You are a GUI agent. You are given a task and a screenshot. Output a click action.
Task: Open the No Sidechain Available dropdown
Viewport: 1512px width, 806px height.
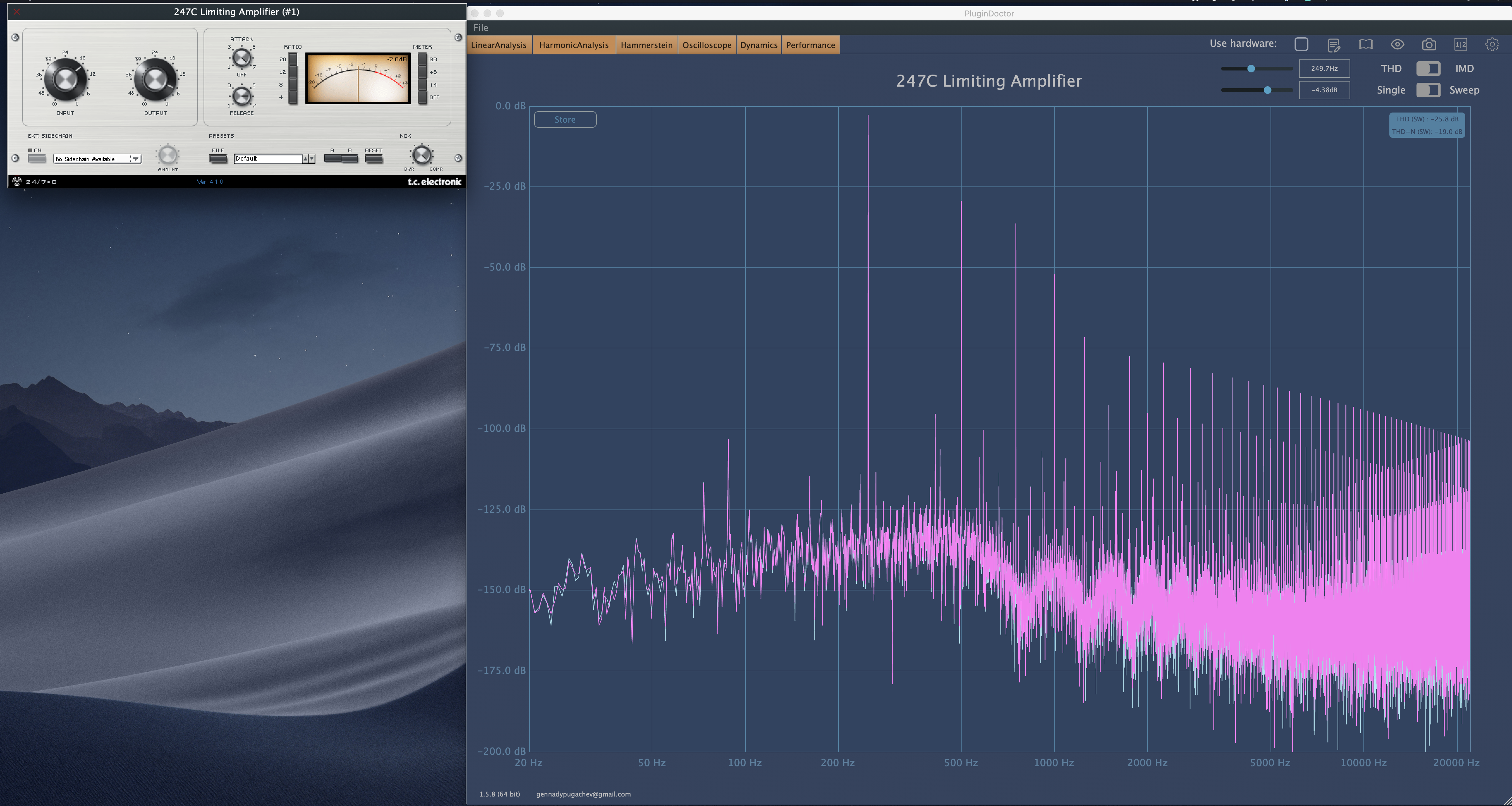tap(97, 159)
